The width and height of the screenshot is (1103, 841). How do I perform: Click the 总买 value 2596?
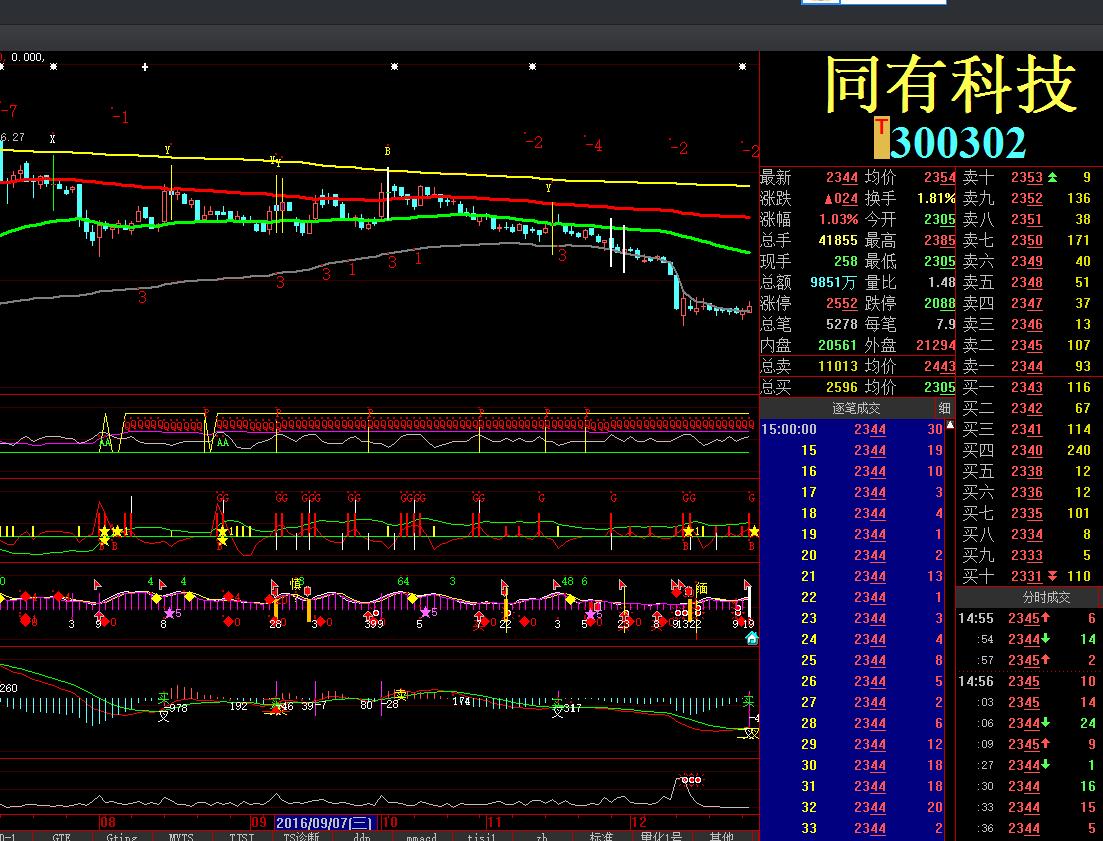pos(841,387)
